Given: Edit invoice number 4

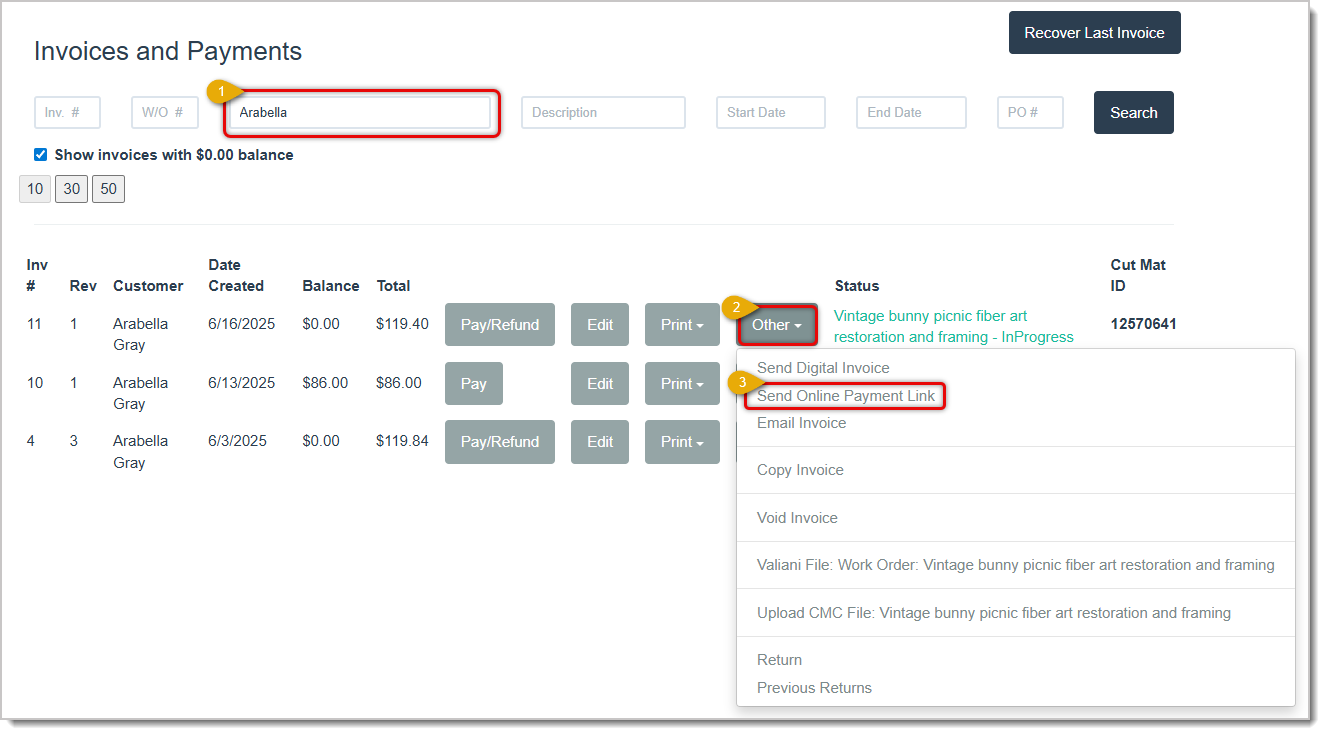Looking at the screenshot, I should click(599, 441).
